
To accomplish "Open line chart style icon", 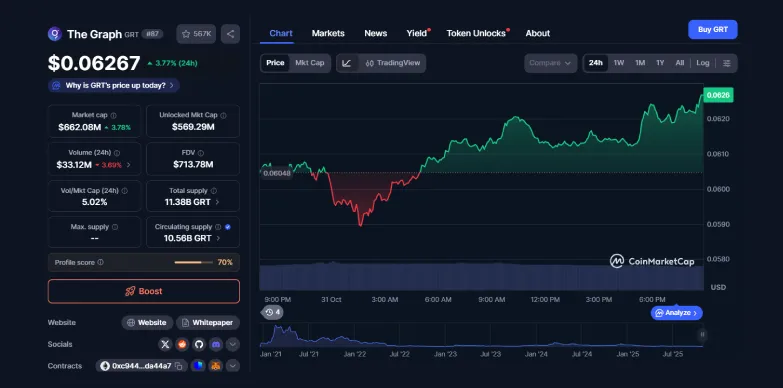I will pos(348,63).
